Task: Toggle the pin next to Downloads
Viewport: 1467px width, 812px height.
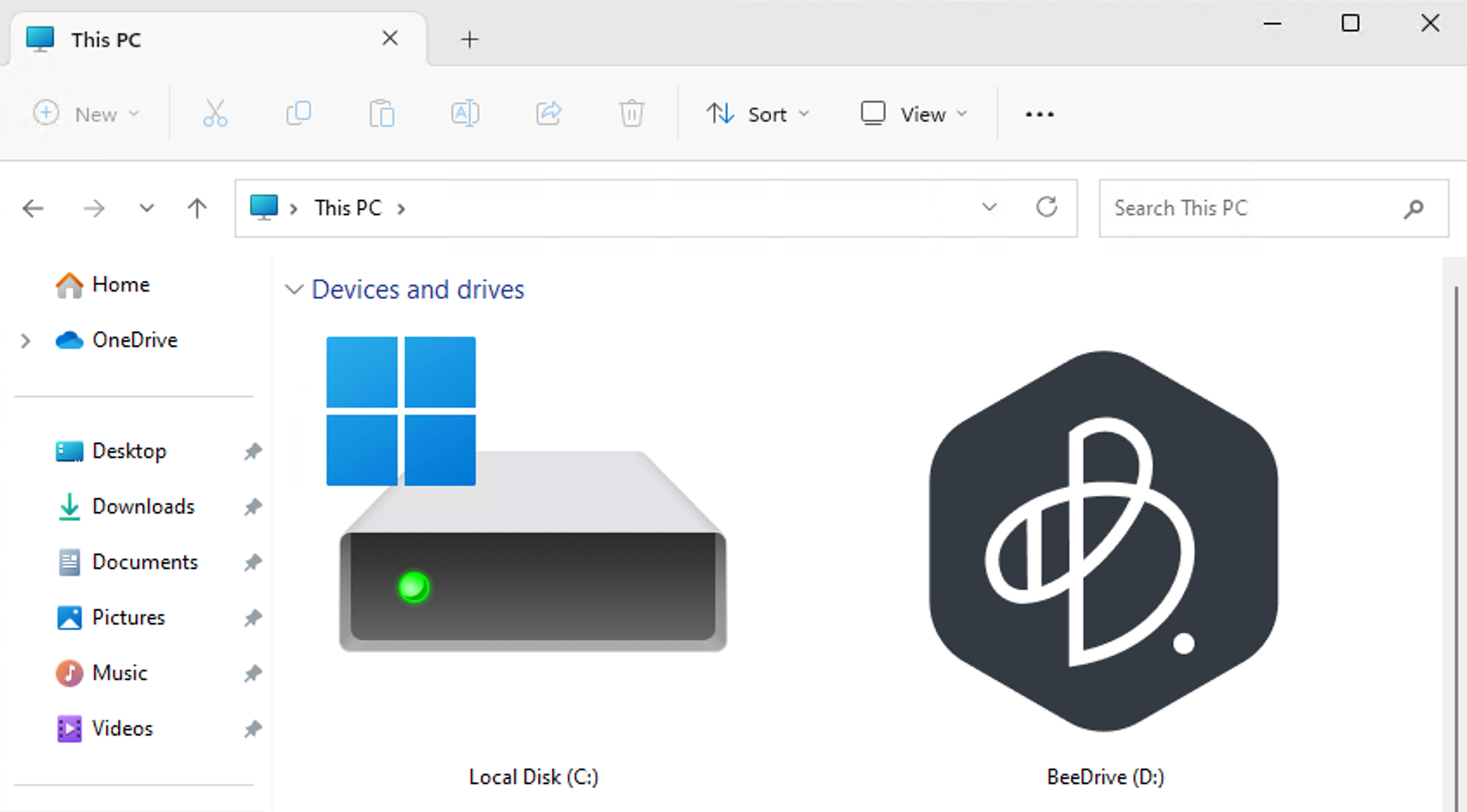Action: (x=253, y=507)
